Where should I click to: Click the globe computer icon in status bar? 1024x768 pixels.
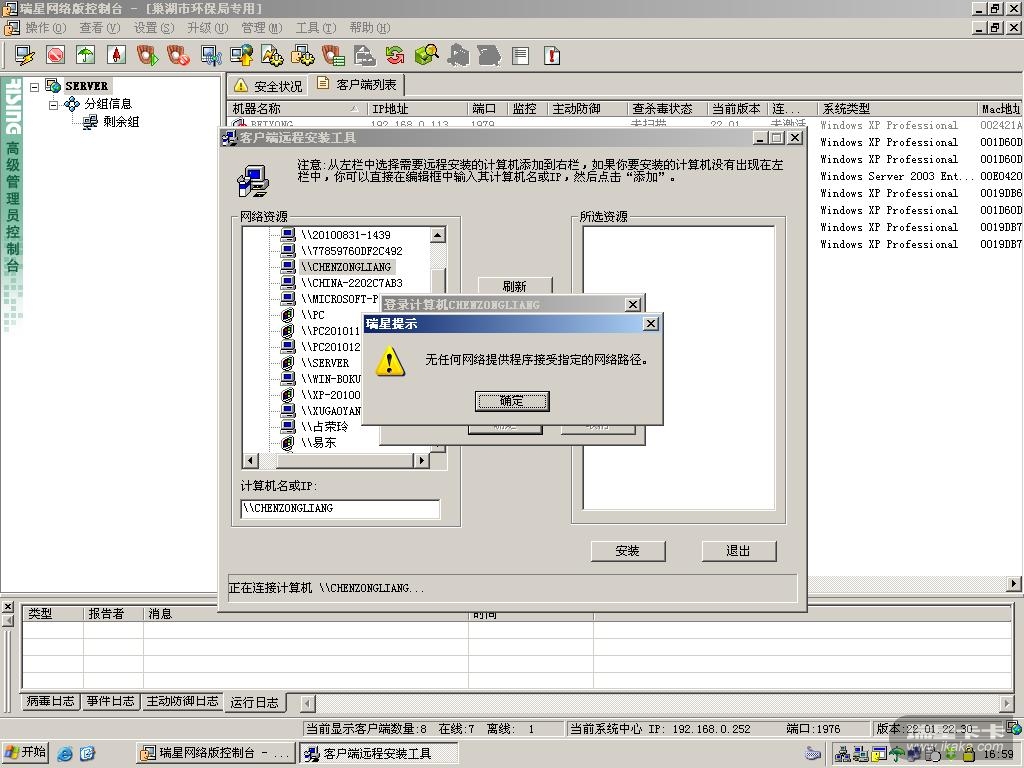(x=1014, y=728)
